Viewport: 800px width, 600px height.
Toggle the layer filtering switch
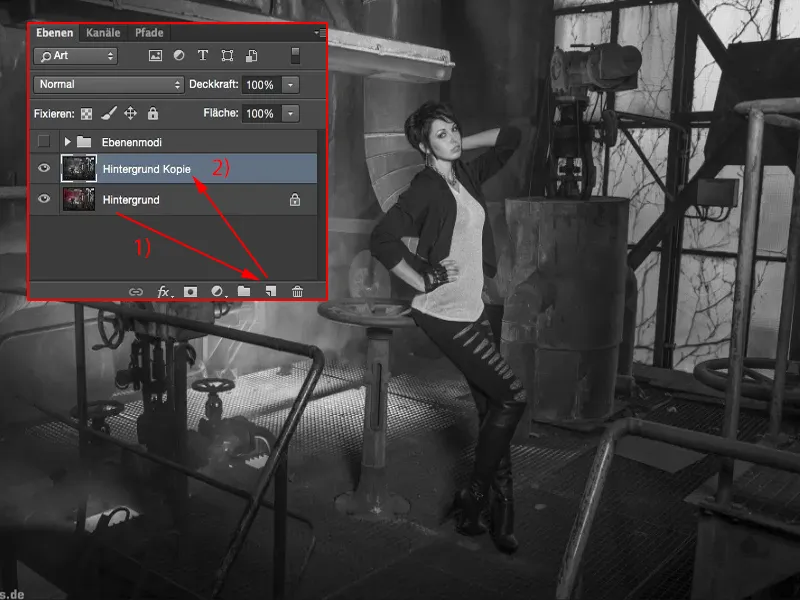coord(295,56)
